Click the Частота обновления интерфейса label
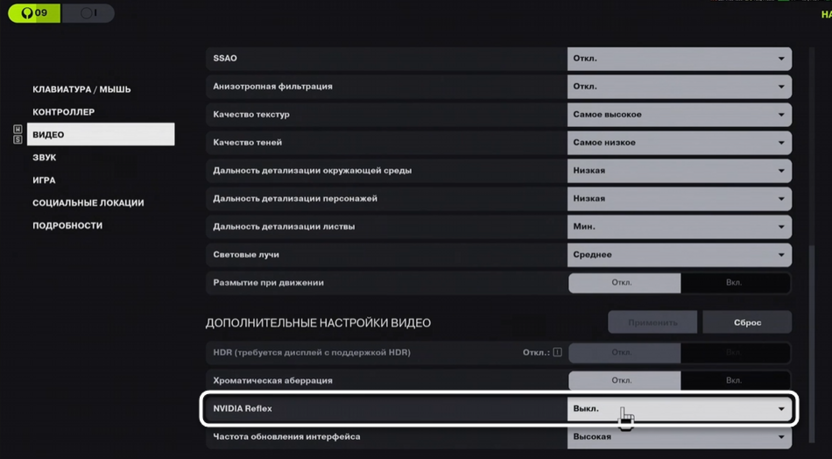This screenshot has height=459, width=832. [x=287, y=437]
